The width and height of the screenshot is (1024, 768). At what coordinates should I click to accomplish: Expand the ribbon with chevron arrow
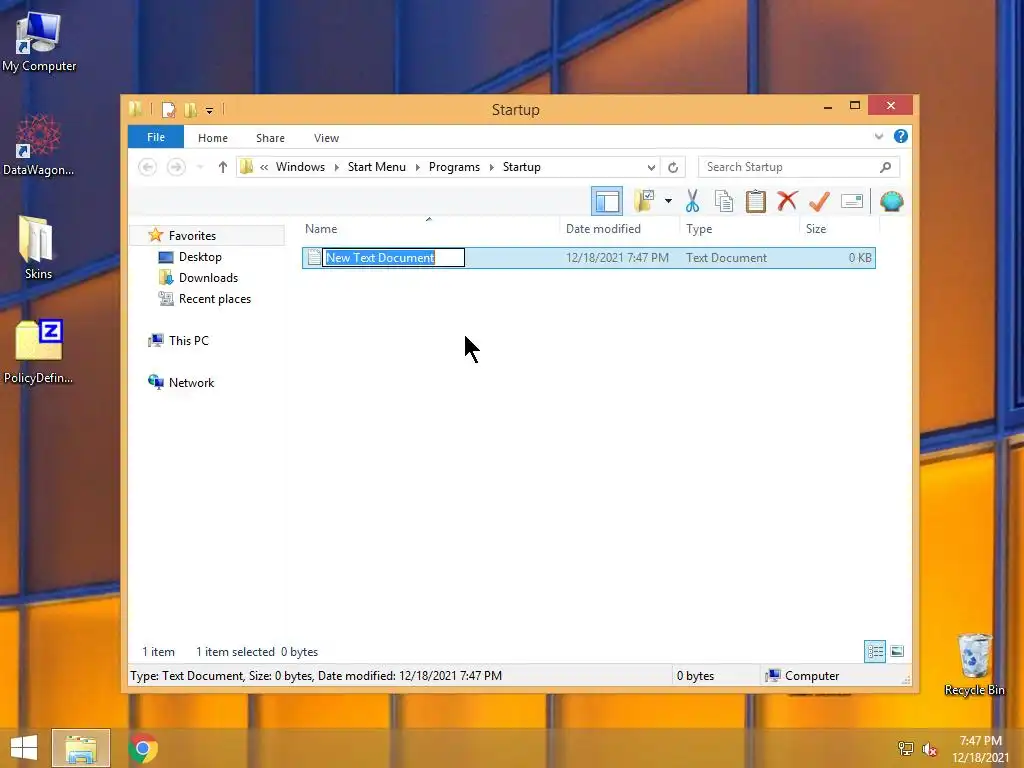[879, 136]
